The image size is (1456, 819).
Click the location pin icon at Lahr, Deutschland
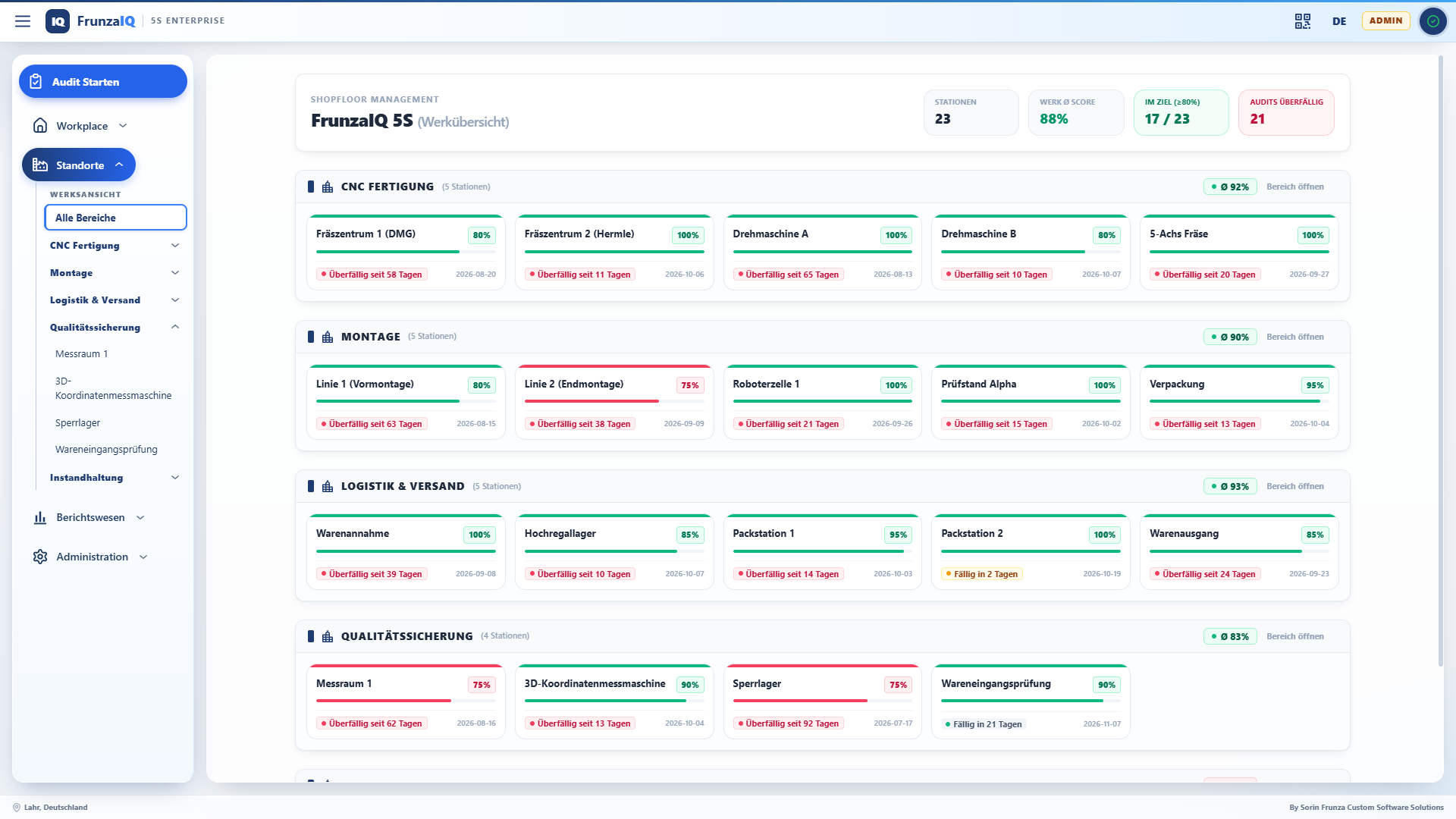tap(17, 808)
